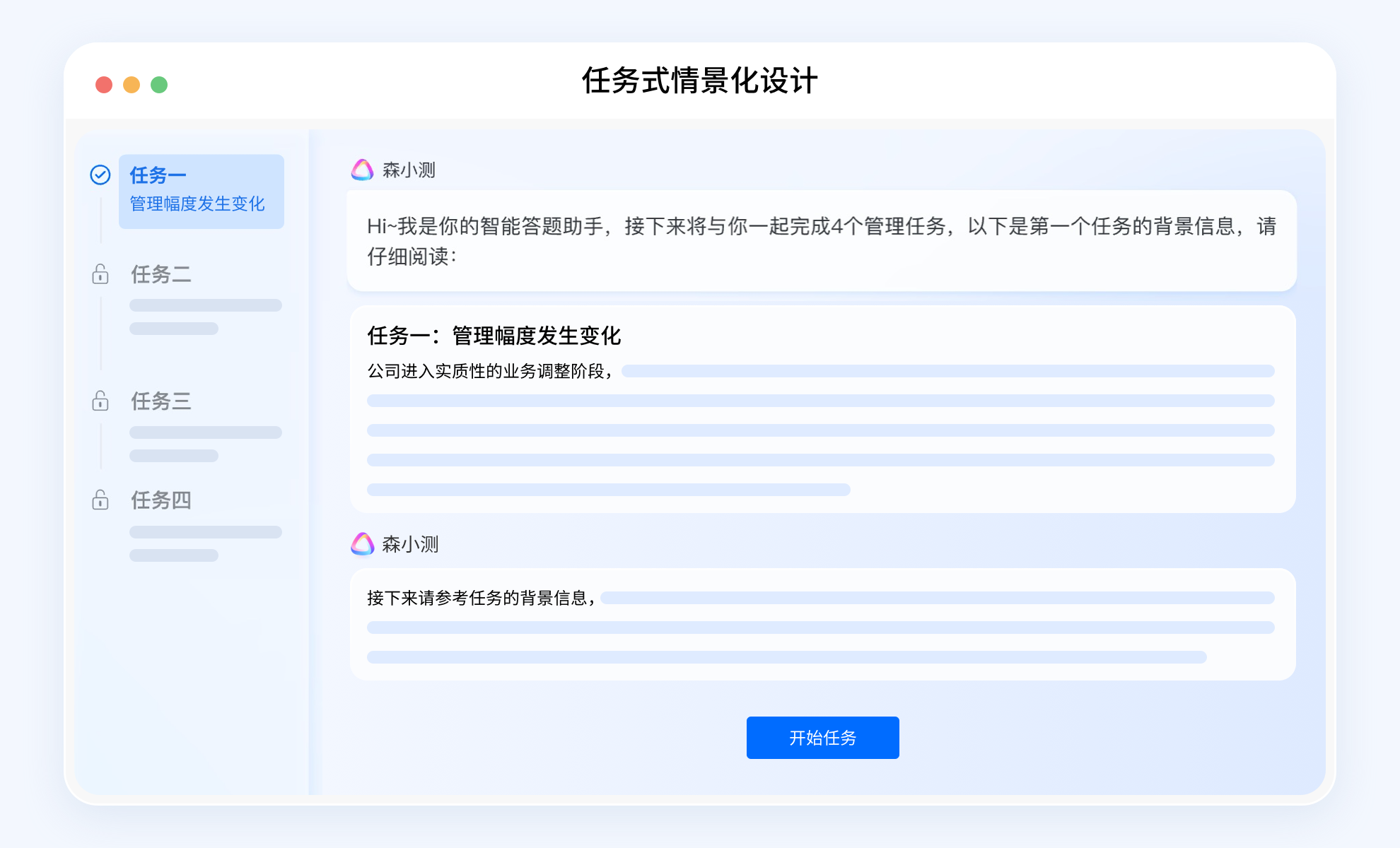Viewport: 1400px width, 848px height.
Task: Open 任务四 in the sidebar
Action: 161,500
